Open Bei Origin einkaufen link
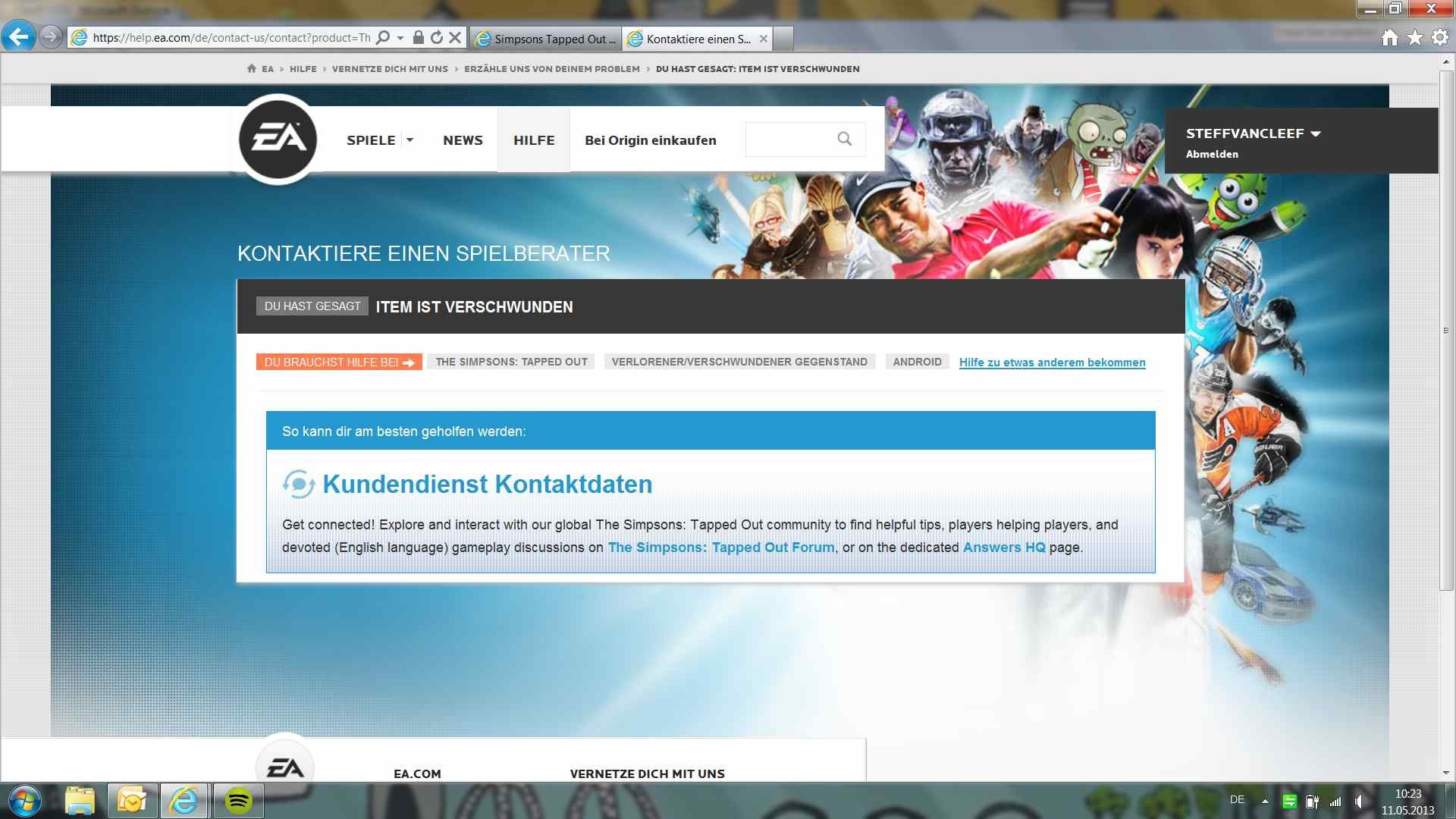 650,140
